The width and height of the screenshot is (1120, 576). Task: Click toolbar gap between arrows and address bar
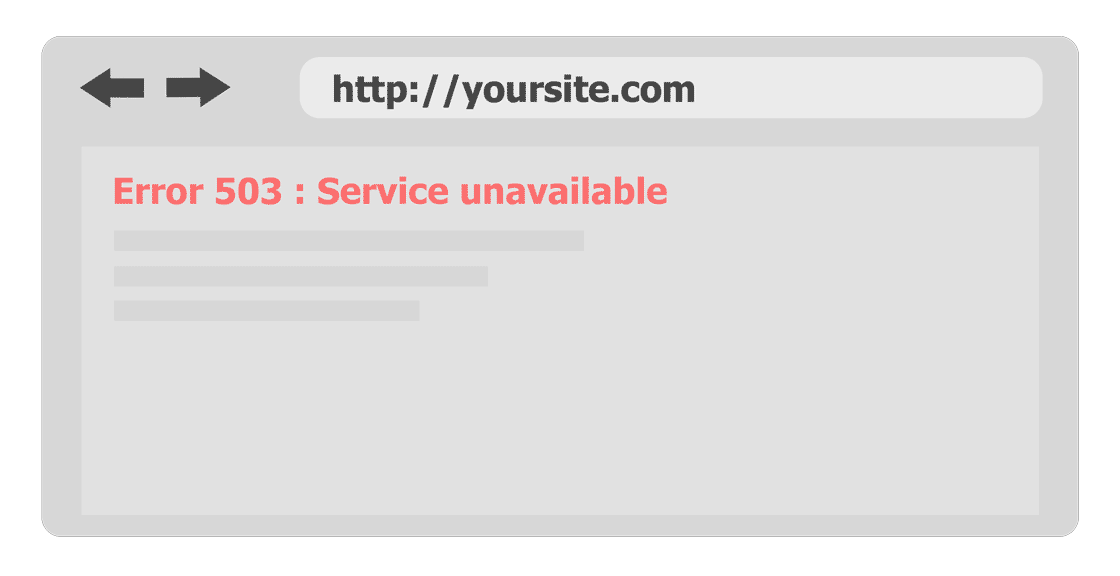pos(265,88)
